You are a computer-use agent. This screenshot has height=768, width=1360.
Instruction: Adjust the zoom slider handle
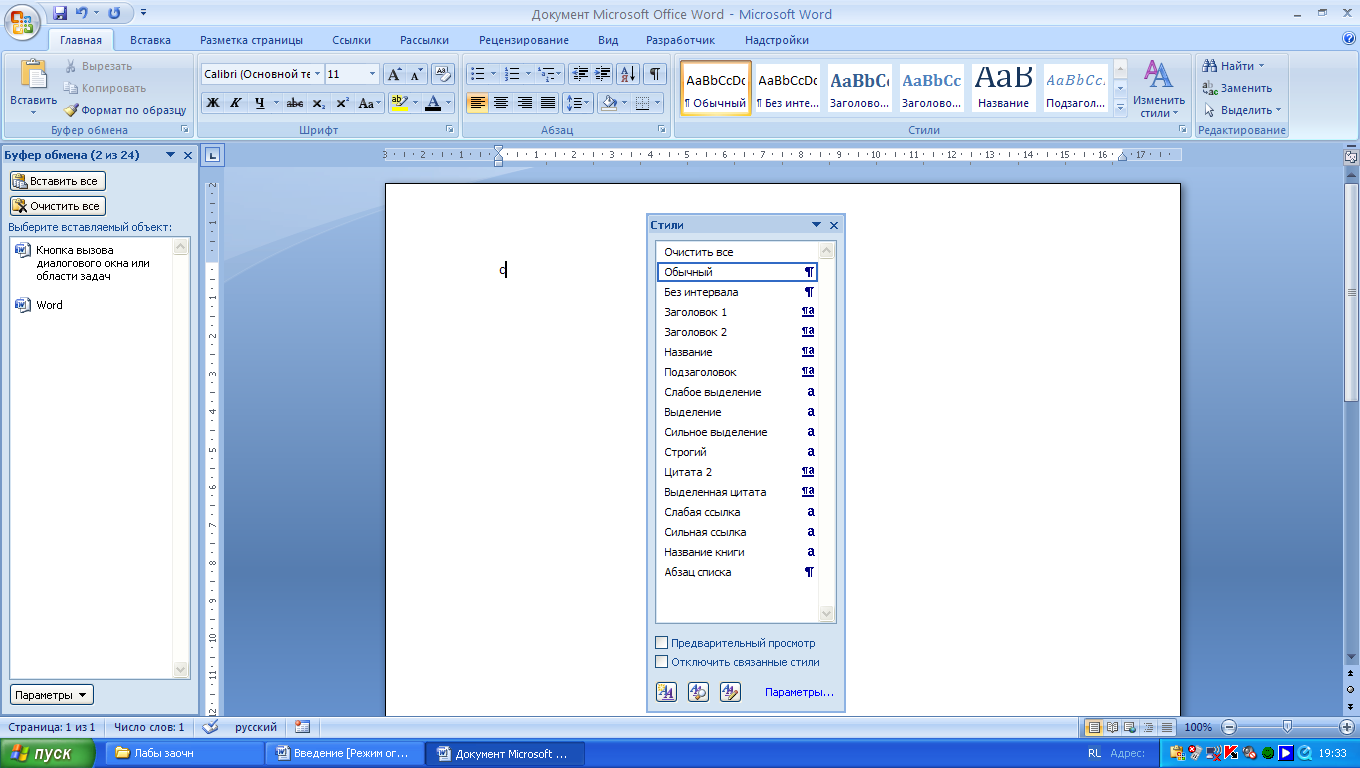tap(1287, 727)
